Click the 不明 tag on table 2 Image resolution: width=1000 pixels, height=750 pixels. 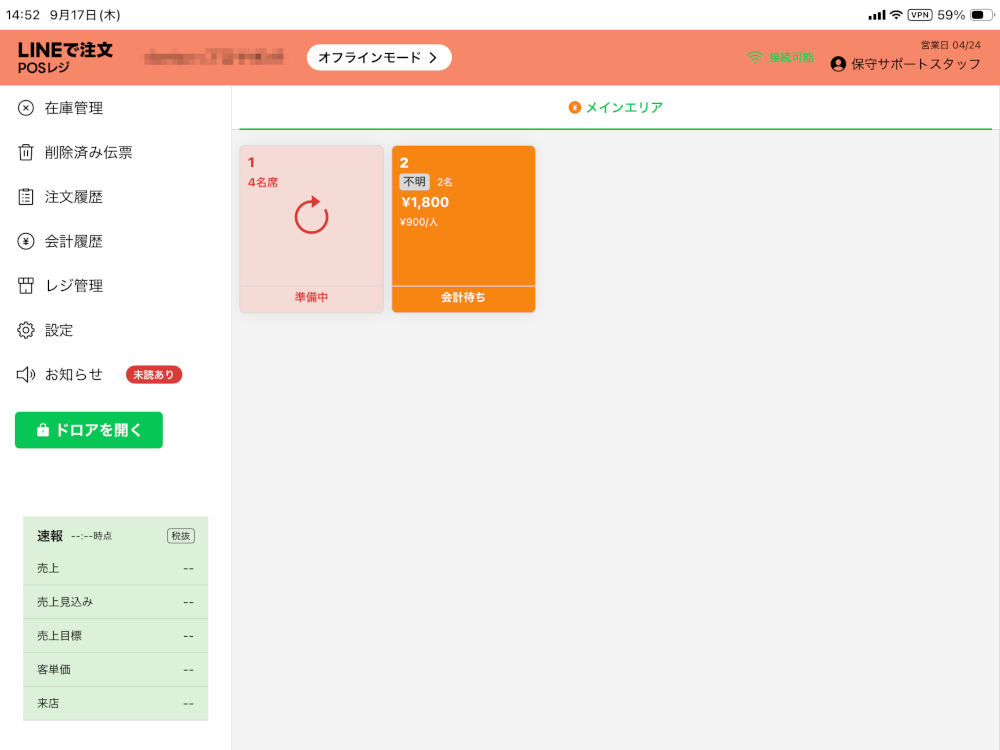pos(415,182)
